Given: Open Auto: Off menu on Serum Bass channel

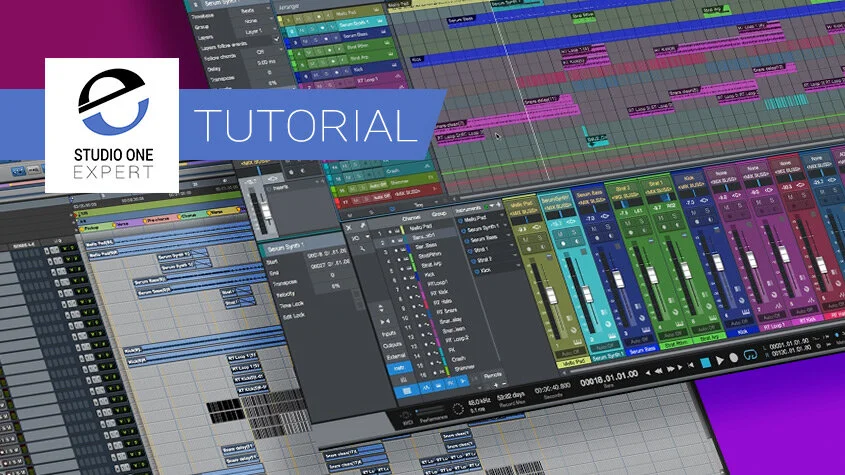Looking at the screenshot, I should pos(639,340).
